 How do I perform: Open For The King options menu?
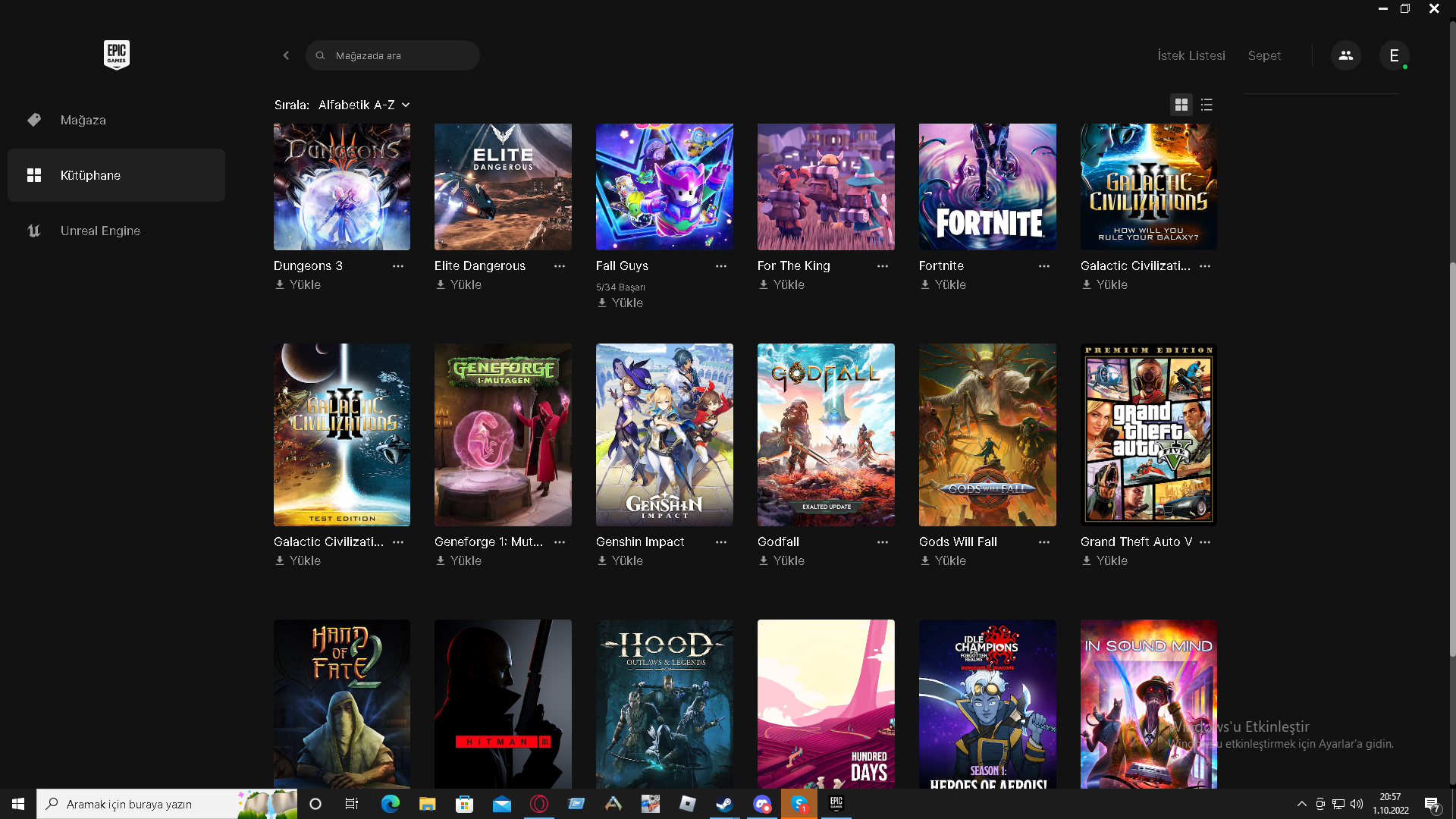pyautogui.click(x=883, y=266)
